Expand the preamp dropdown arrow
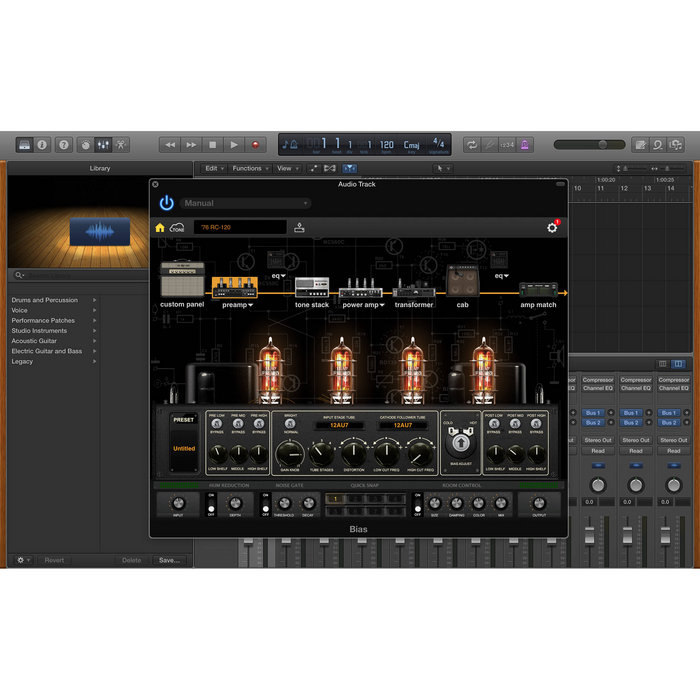Image resolution: width=700 pixels, height=700 pixels. [x=251, y=305]
